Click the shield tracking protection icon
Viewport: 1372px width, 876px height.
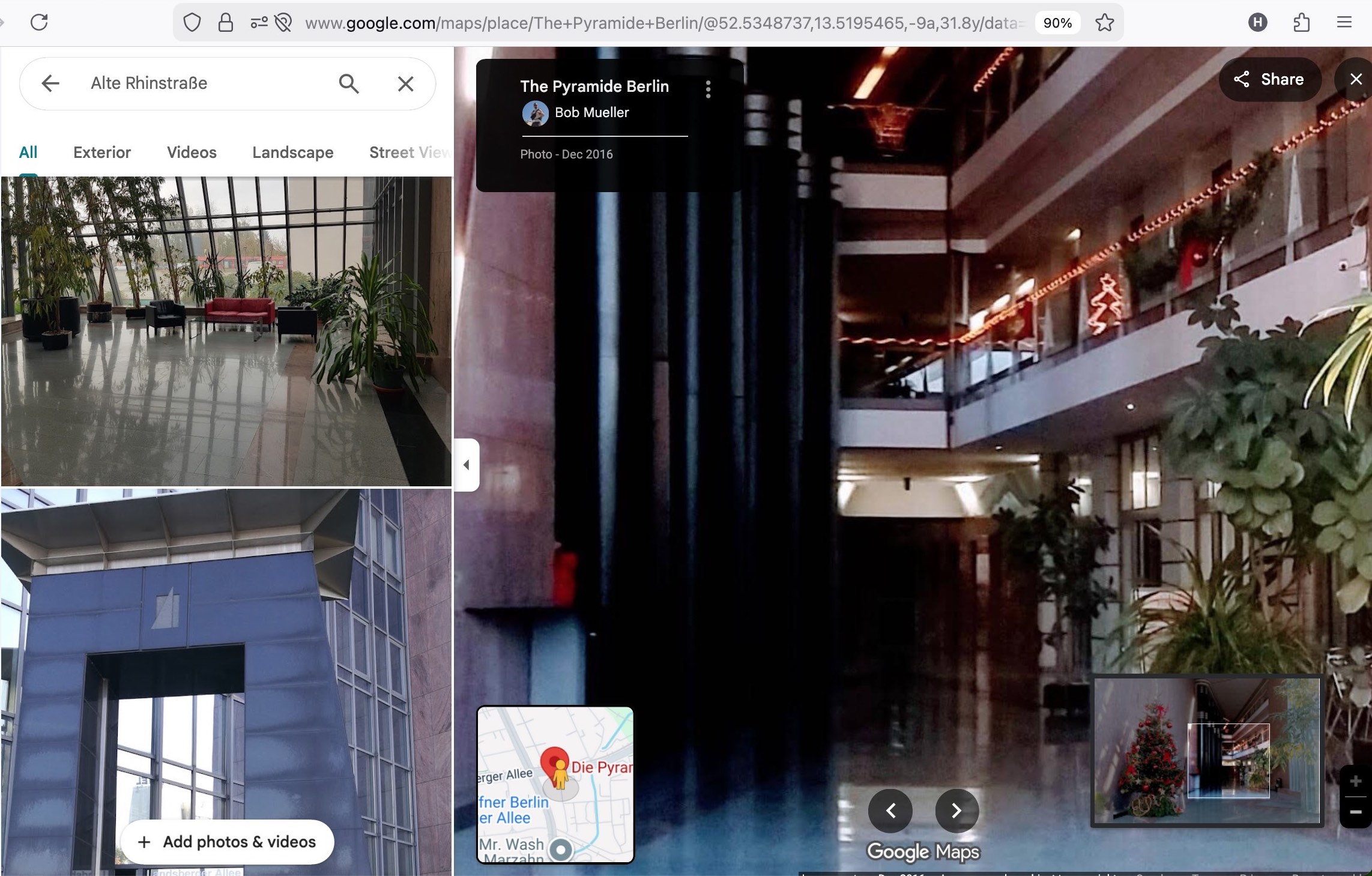[x=192, y=23]
